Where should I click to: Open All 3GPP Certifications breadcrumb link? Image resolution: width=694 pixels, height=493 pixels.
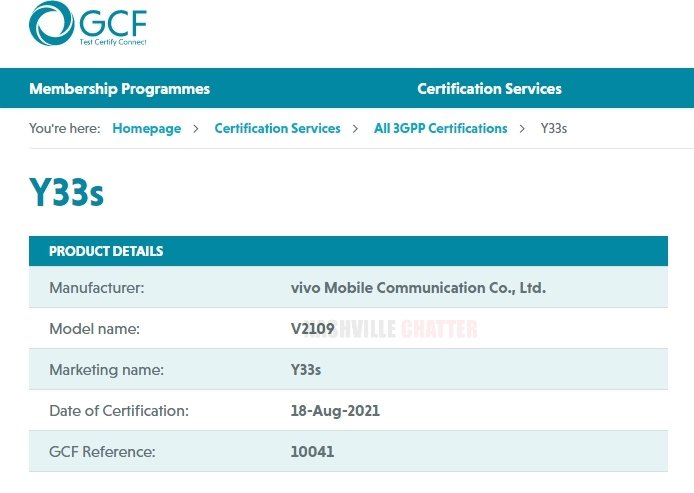point(440,128)
